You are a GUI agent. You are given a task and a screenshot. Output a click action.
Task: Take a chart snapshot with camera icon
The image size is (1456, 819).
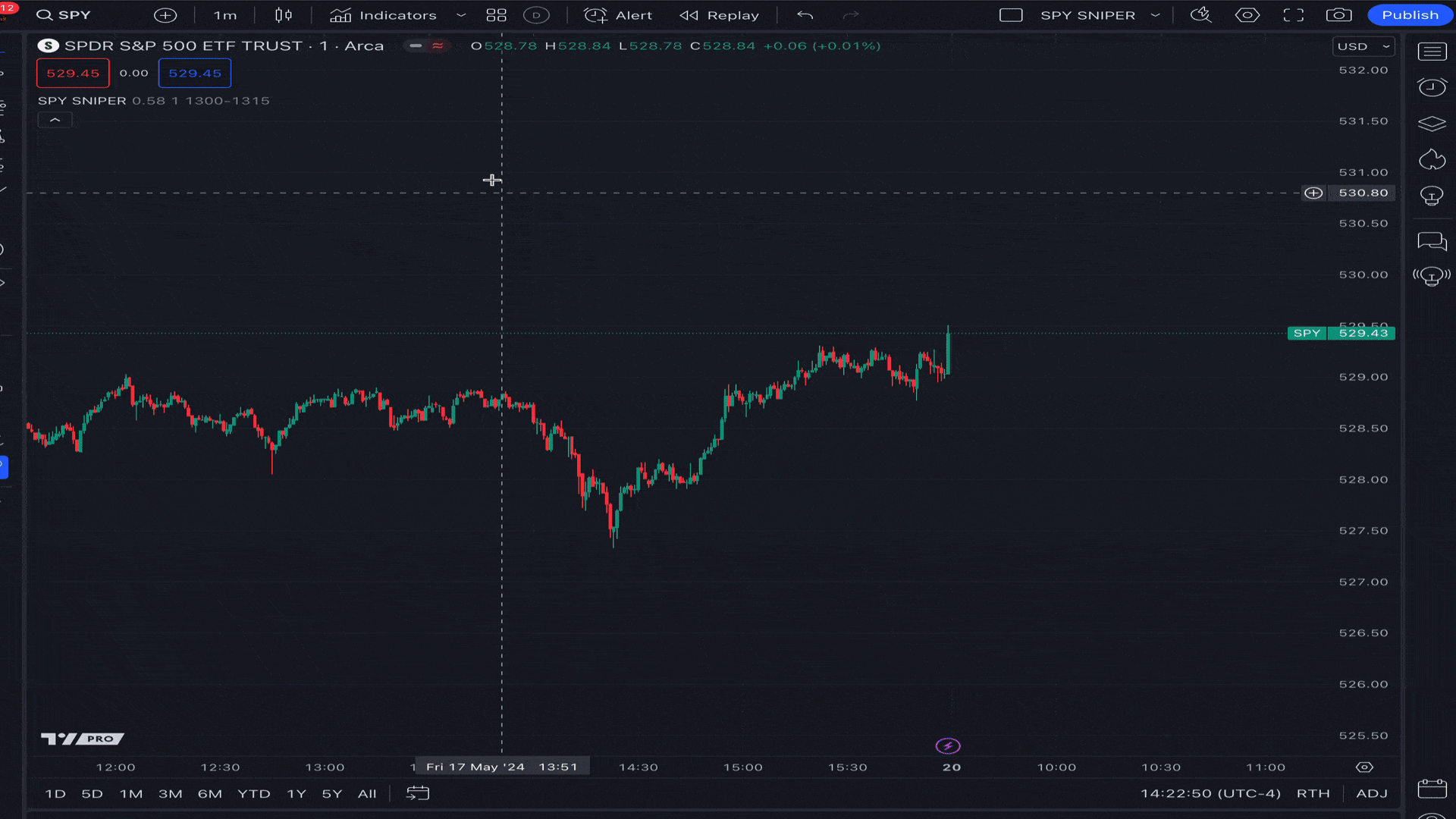[x=1339, y=15]
